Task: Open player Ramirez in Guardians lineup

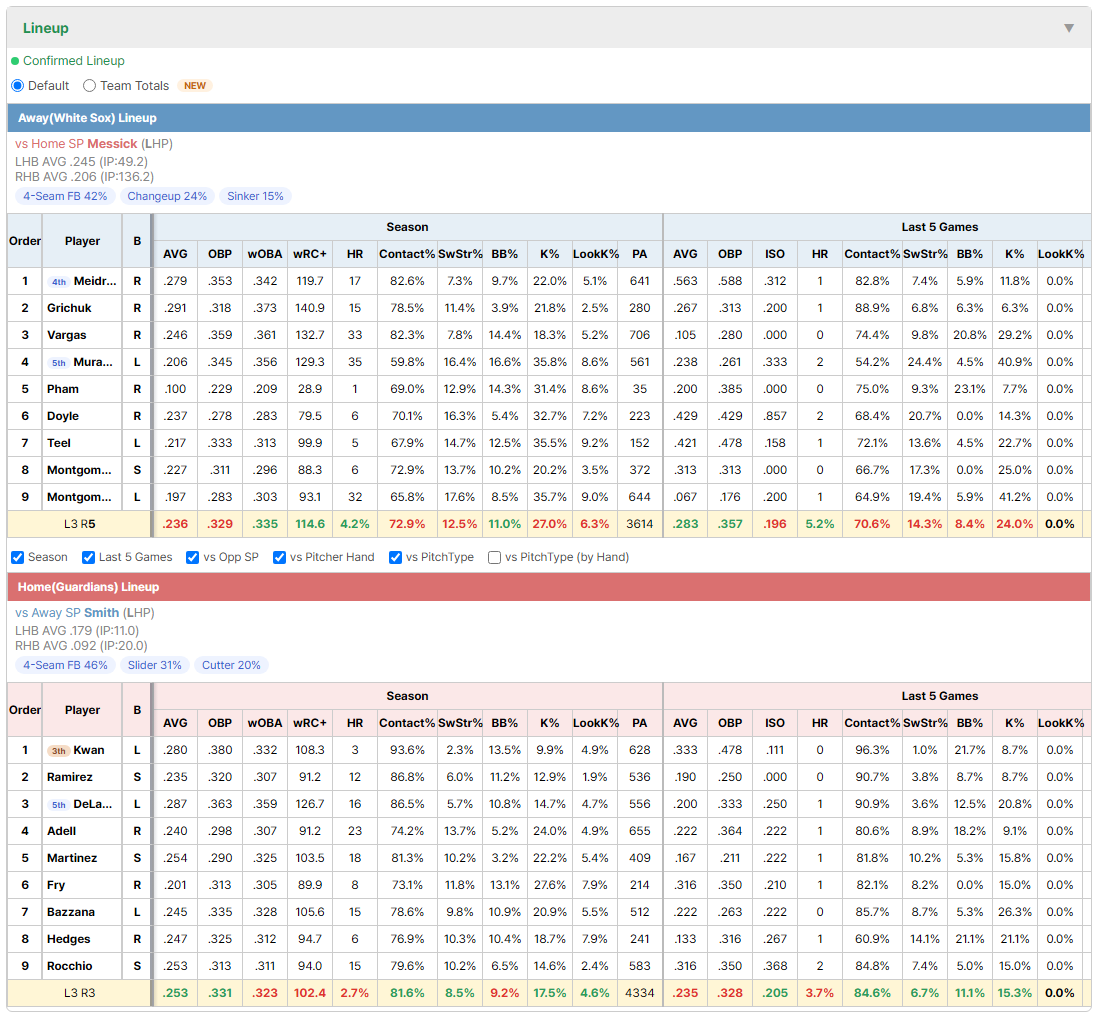Action: tap(70, 777)
